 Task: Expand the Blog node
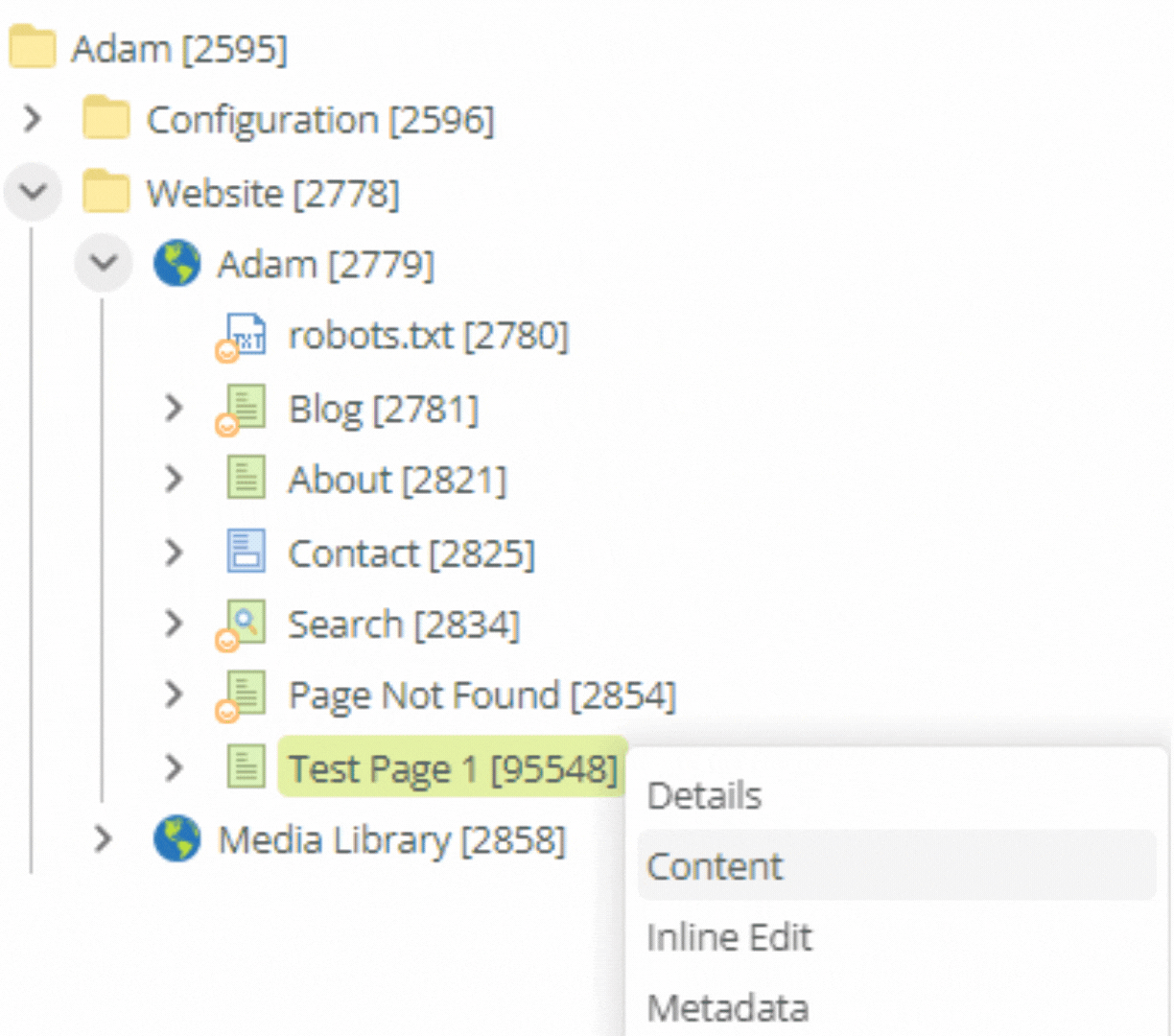point(174,407)
